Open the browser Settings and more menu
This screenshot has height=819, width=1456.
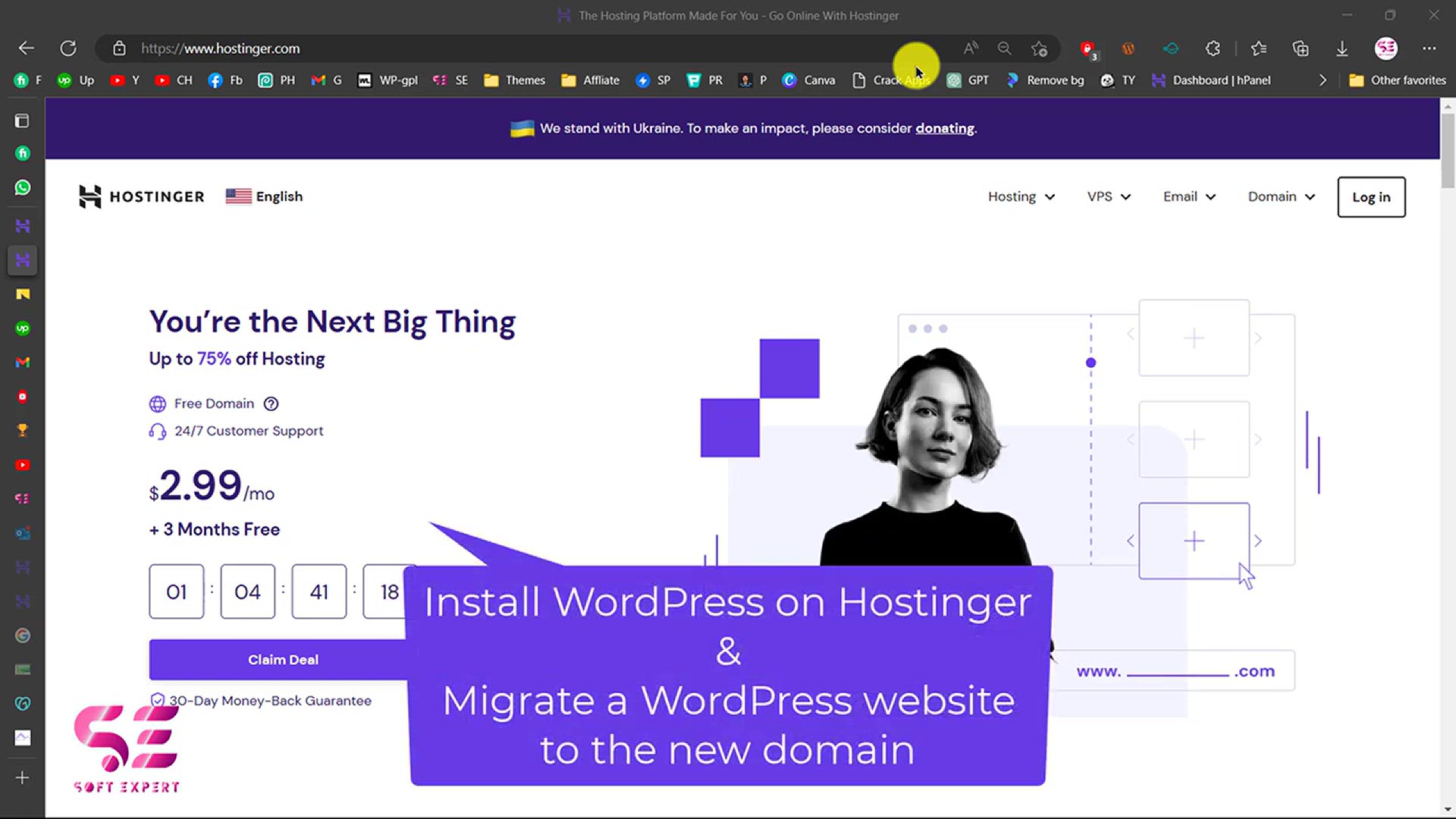[x=1429, y=49]
